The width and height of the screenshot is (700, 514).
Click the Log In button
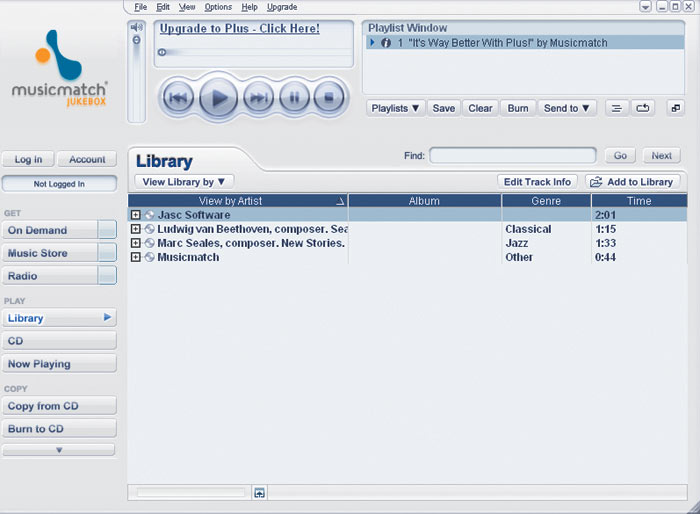28,159
